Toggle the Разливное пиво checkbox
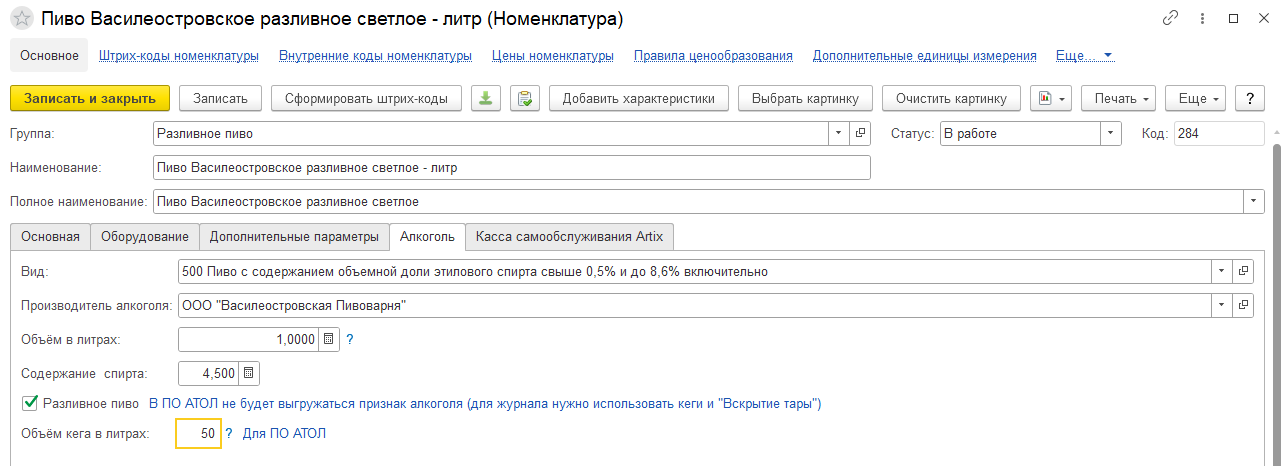Viewport: 1282px width, 466px height. [29, 404]
